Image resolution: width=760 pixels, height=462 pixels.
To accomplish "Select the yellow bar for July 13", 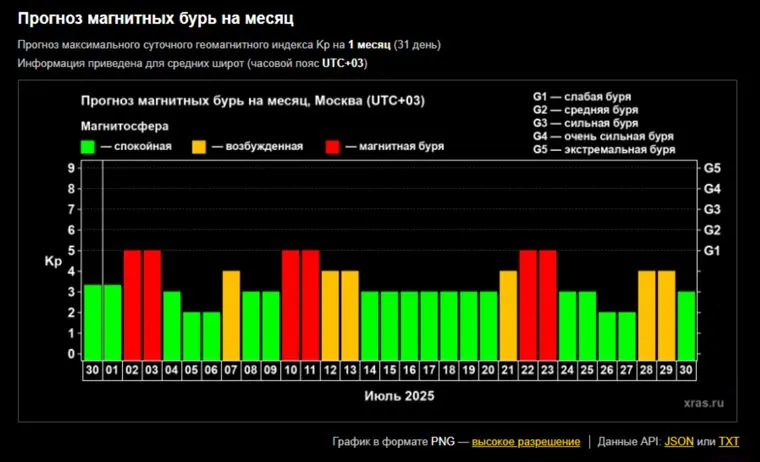I will click(x=350, y=315).
